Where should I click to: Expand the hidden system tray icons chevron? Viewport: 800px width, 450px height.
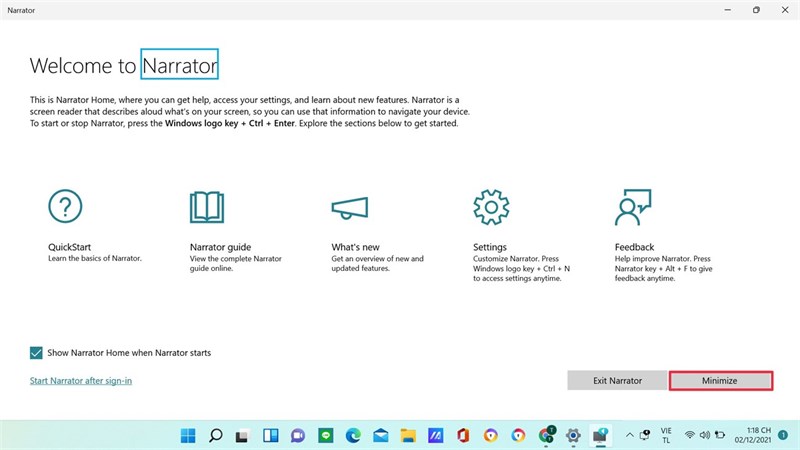point(630,435)
